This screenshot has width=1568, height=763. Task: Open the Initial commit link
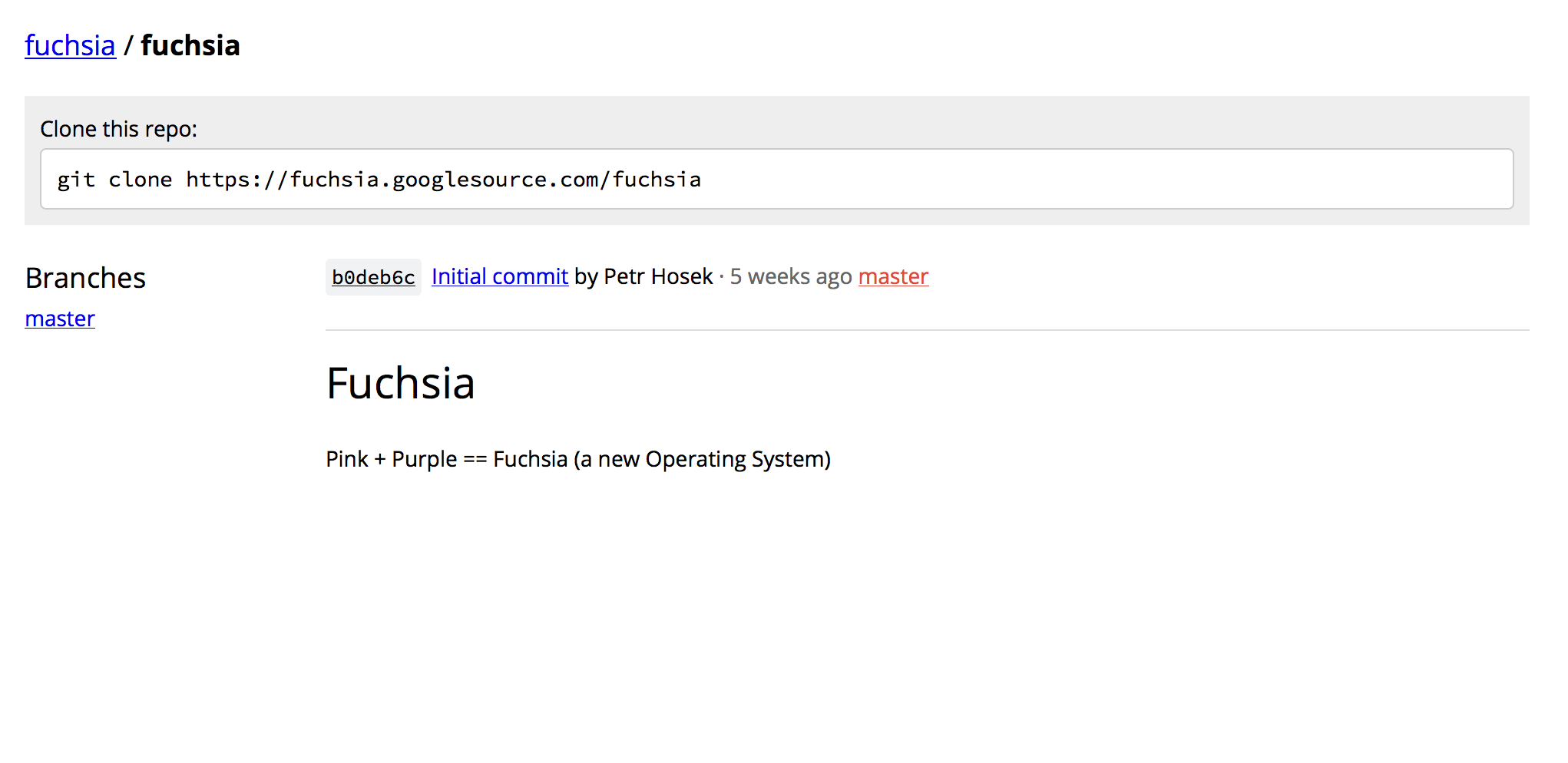pyautogui.click(x=499, y=276)
